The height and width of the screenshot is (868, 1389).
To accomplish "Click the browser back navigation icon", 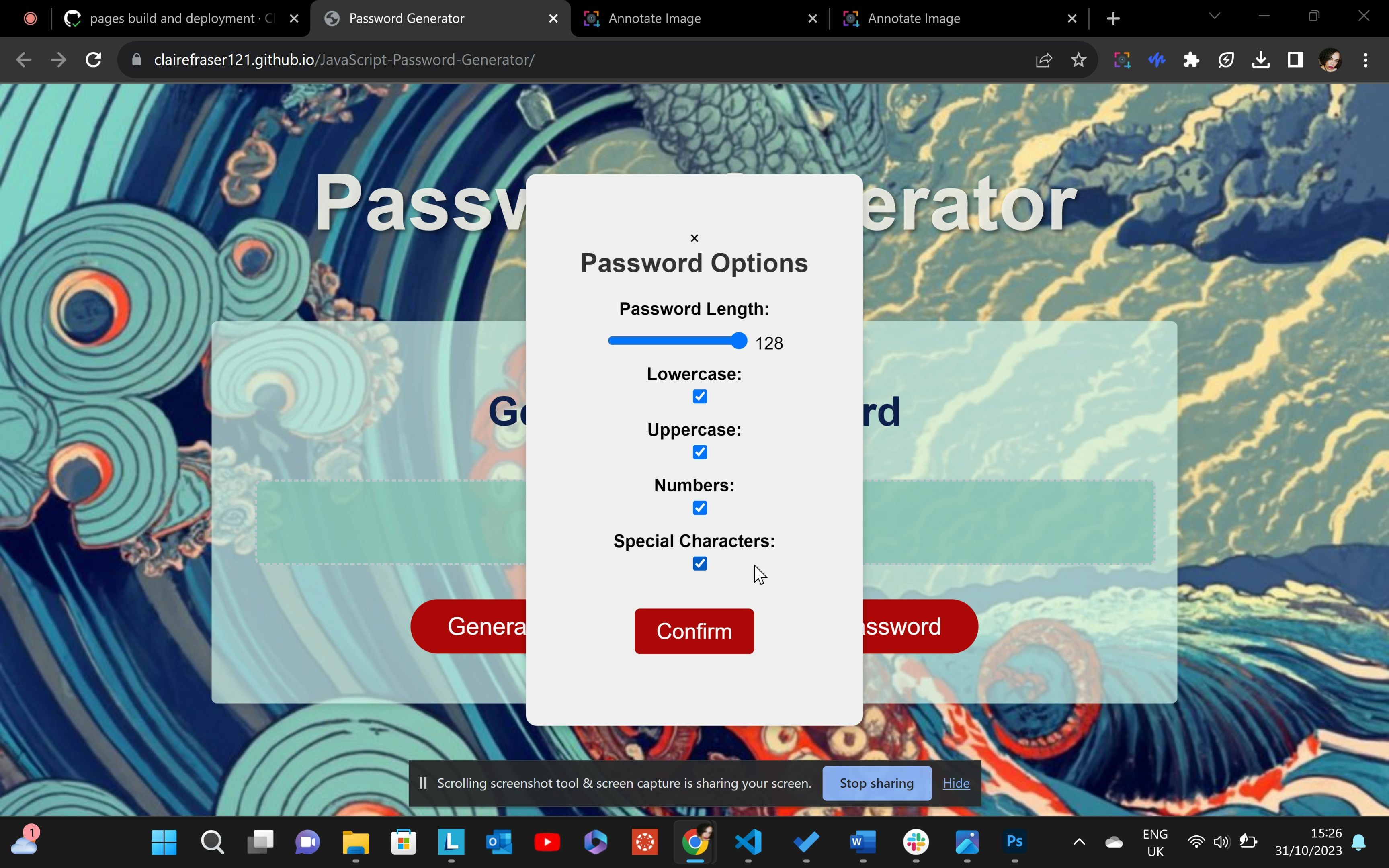I will point(24,60).
